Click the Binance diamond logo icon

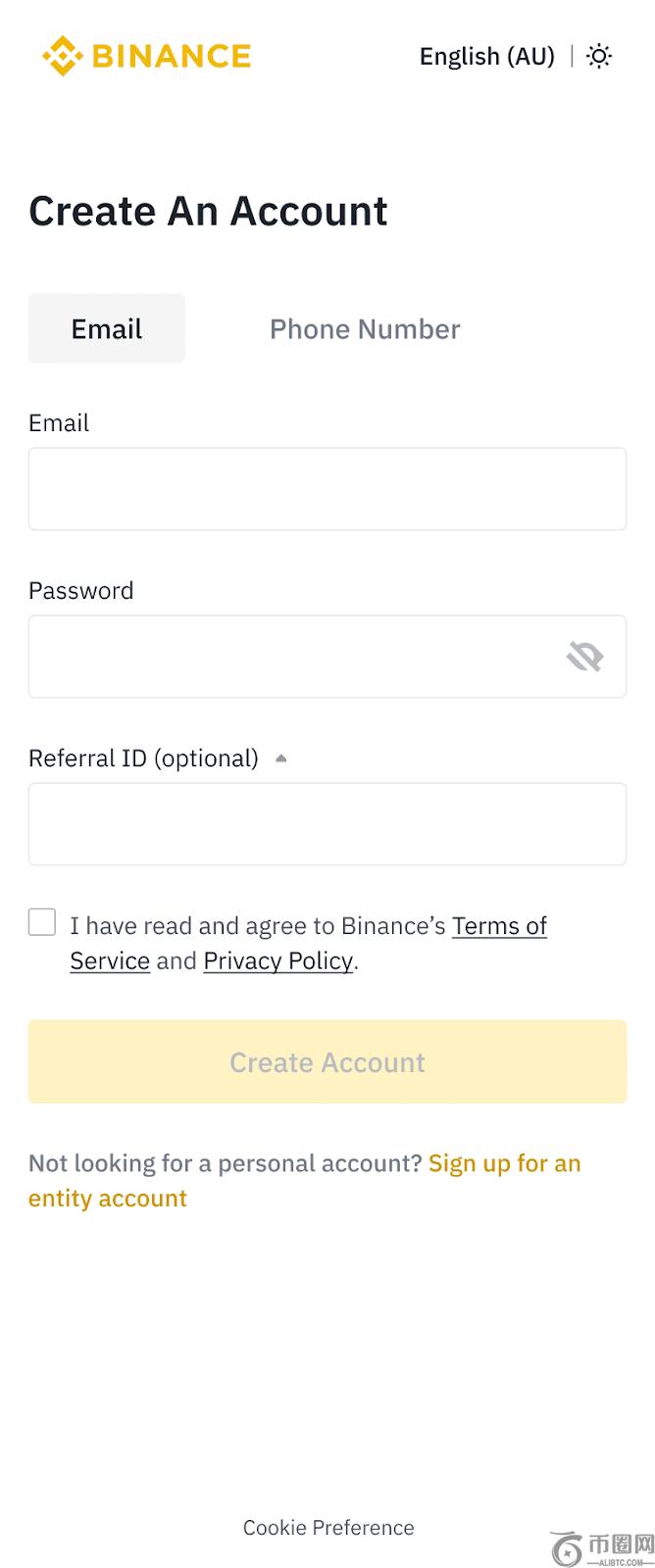click(62, 56)
